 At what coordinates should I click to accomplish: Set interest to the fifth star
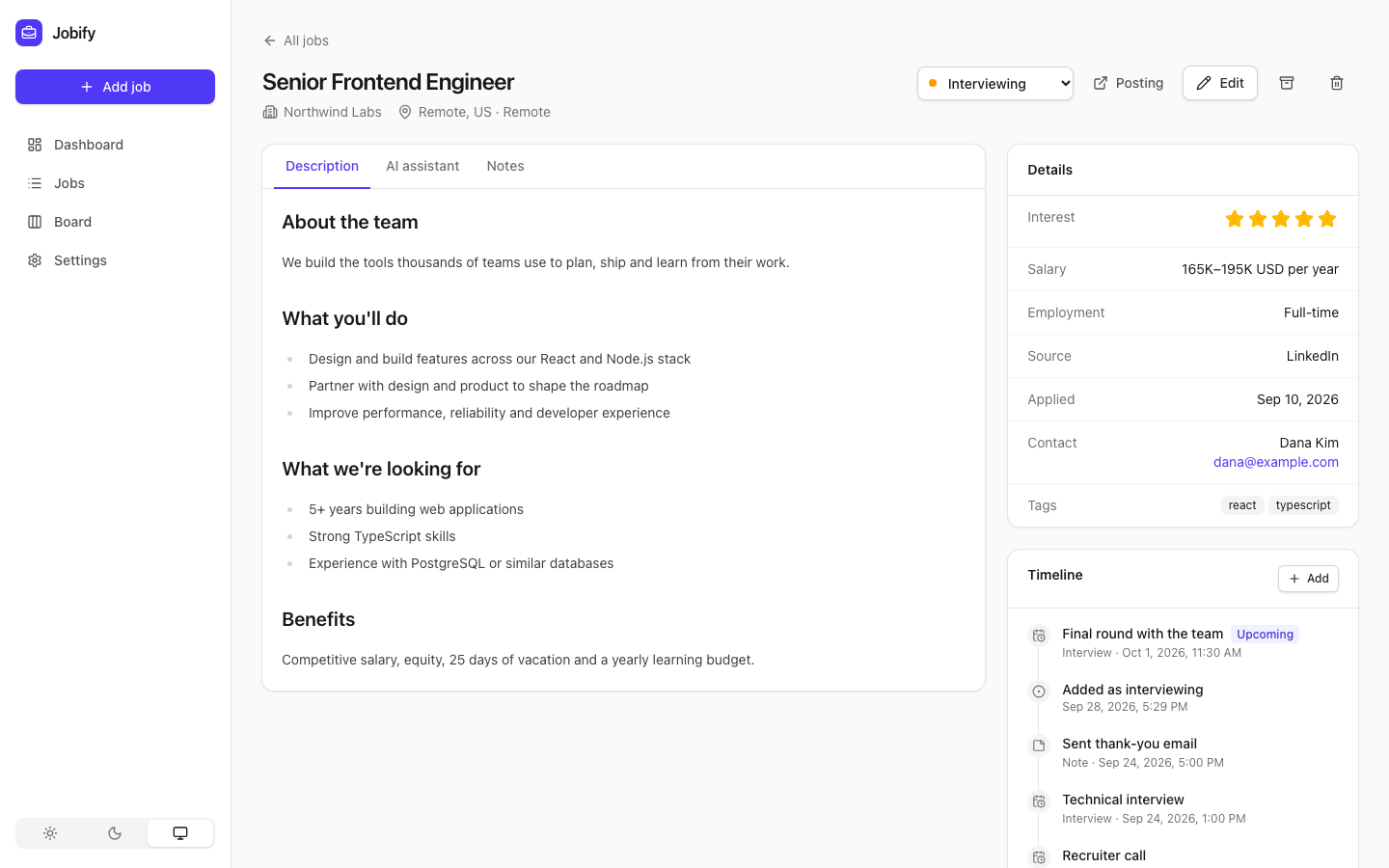click(1327, 219)
